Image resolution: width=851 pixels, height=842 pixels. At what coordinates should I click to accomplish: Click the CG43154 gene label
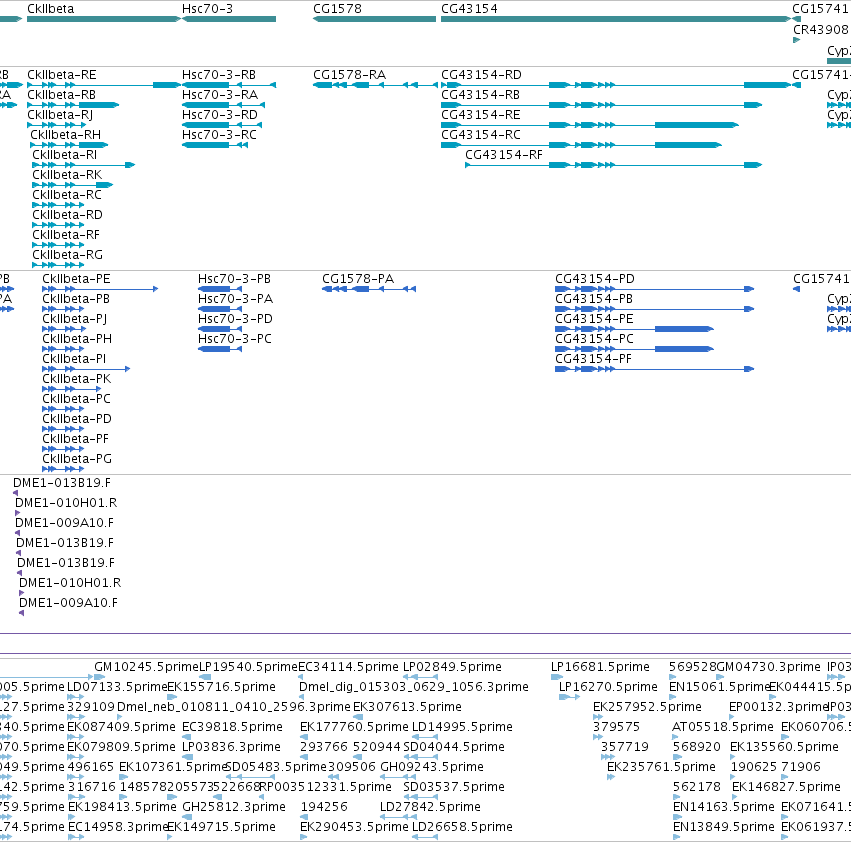(x=469, y=9)
